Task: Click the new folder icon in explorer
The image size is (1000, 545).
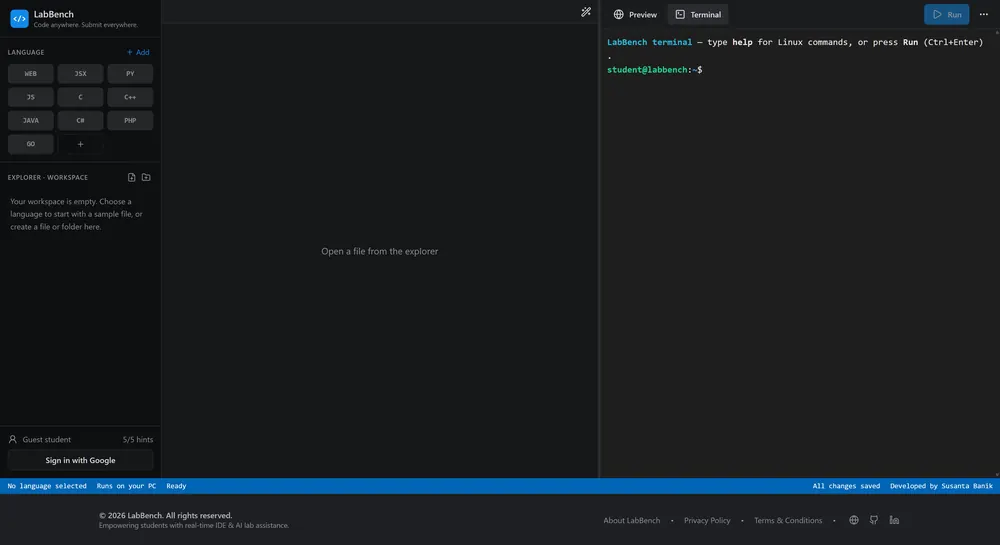Action: (146, 177)
